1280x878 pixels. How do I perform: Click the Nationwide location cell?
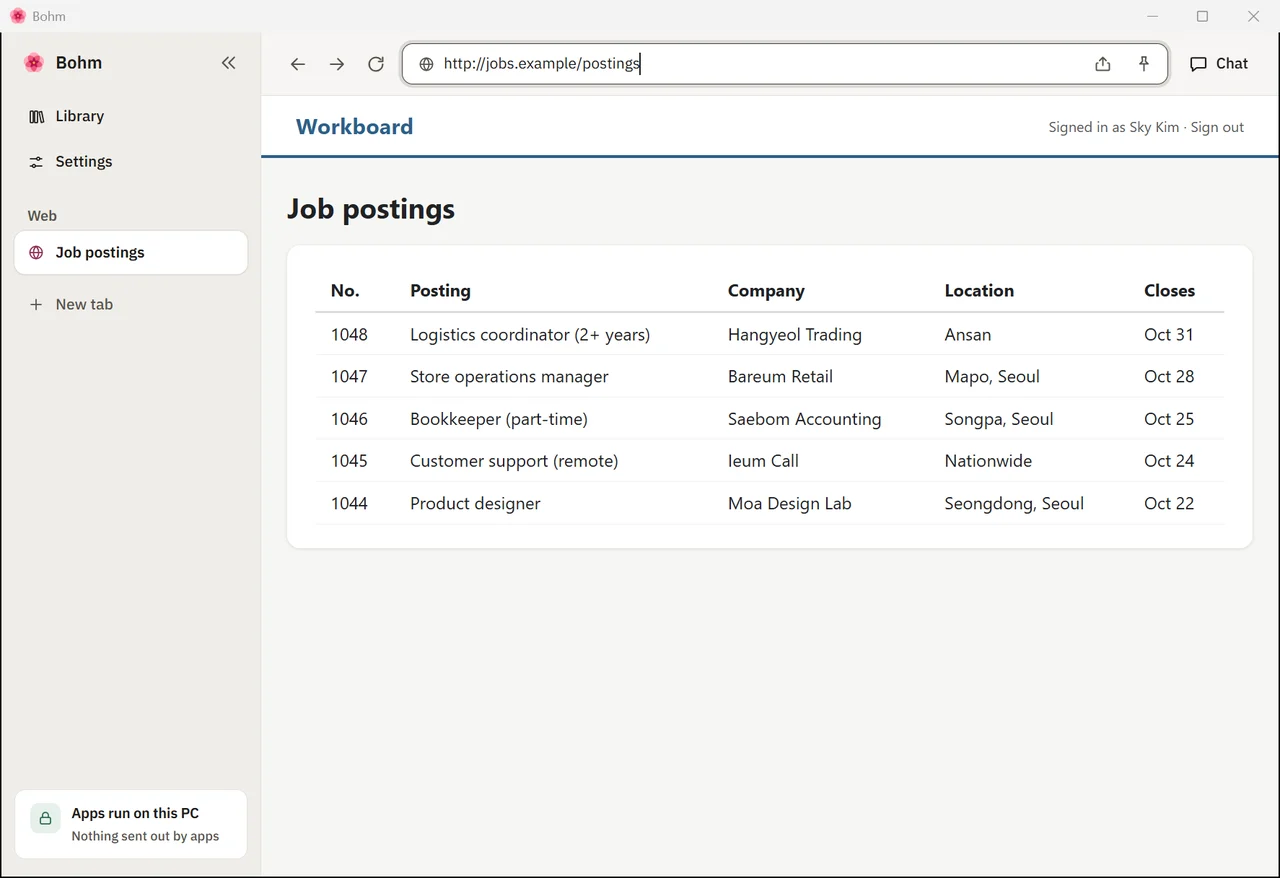point(988,461)
